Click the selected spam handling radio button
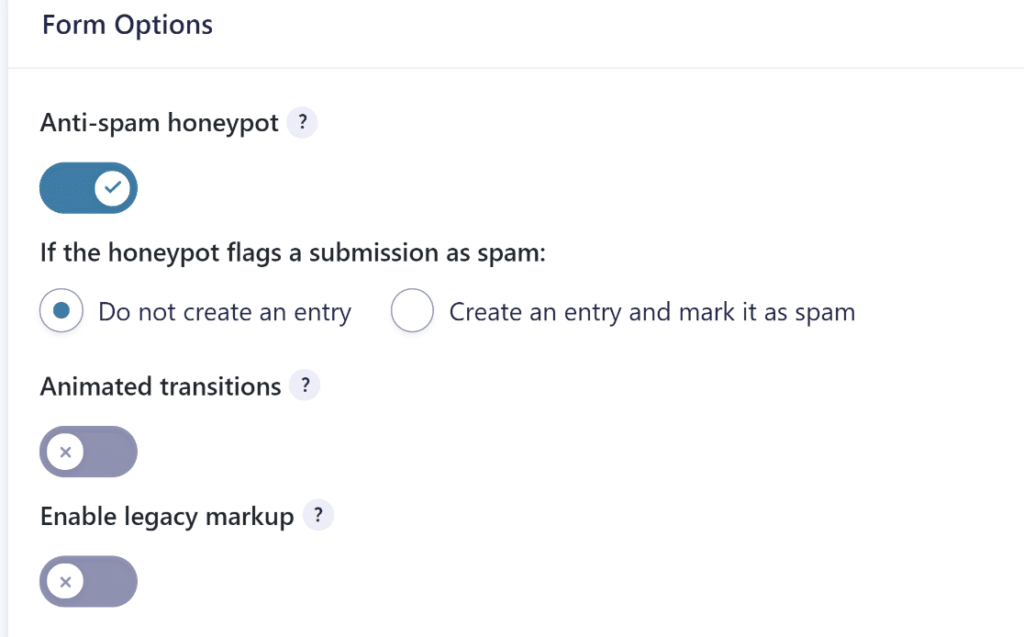Image resolution: width=1024 pixels, height=637 pixels. pos(61,311)
